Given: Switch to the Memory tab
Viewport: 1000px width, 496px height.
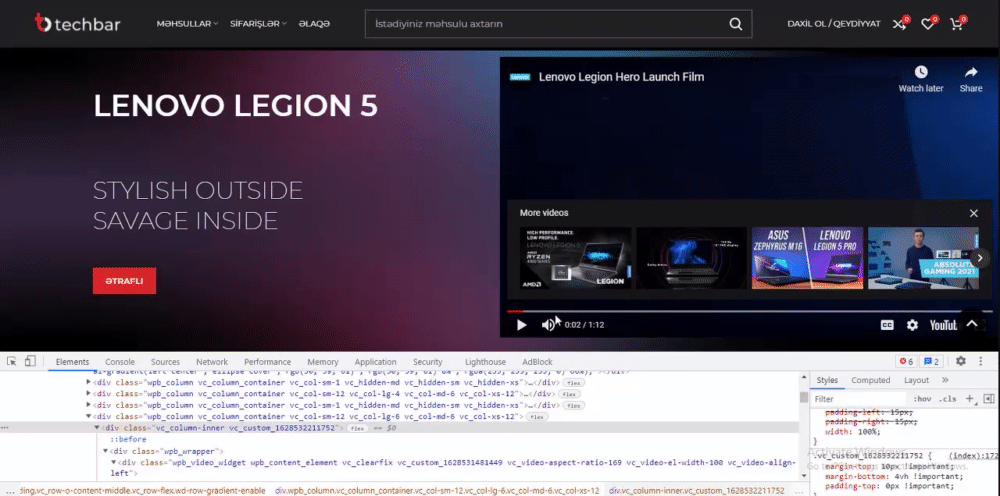Looking at the screenshot, I should pos(323,361).
